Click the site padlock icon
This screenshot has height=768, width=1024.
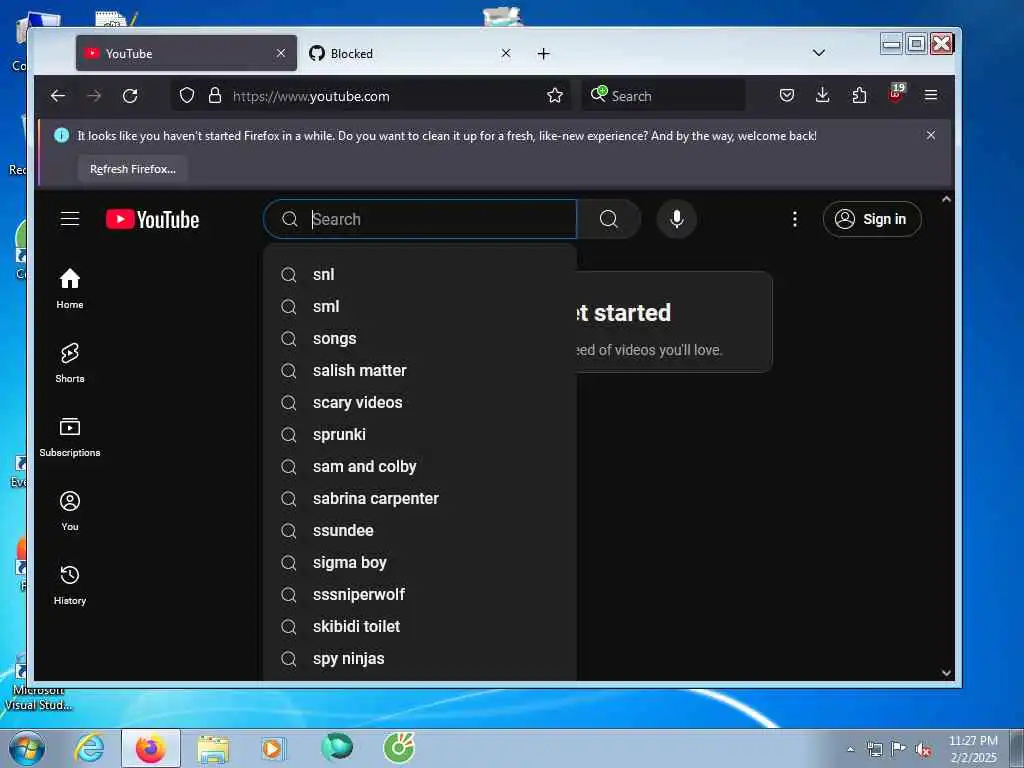pyautogui.click(x=215, y=96)
